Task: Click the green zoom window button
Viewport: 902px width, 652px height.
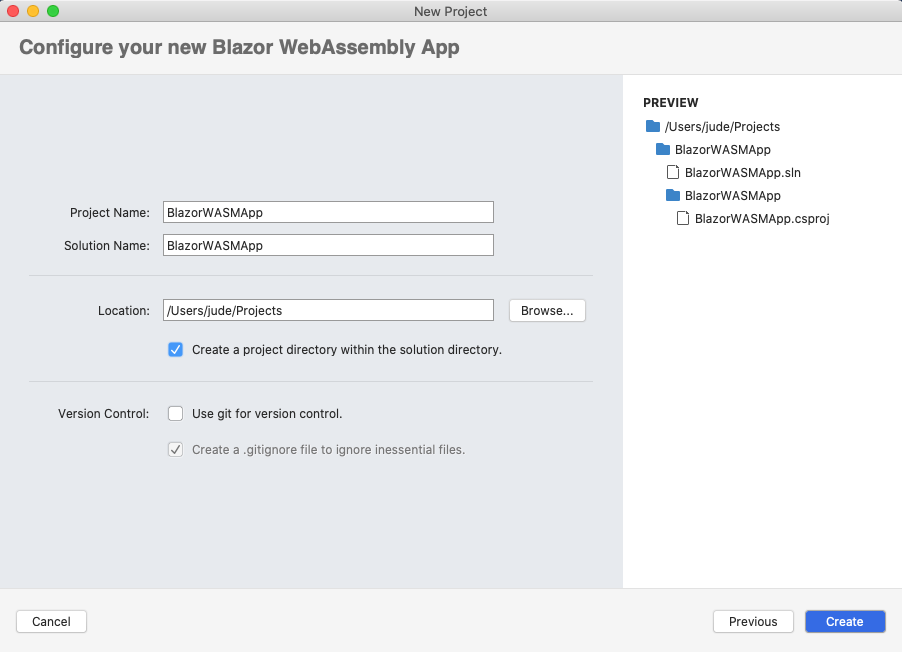Action: pos(53,11)
